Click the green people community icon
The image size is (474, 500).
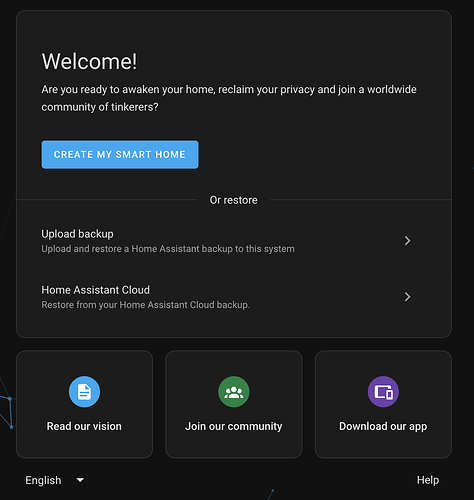(234, 392)
